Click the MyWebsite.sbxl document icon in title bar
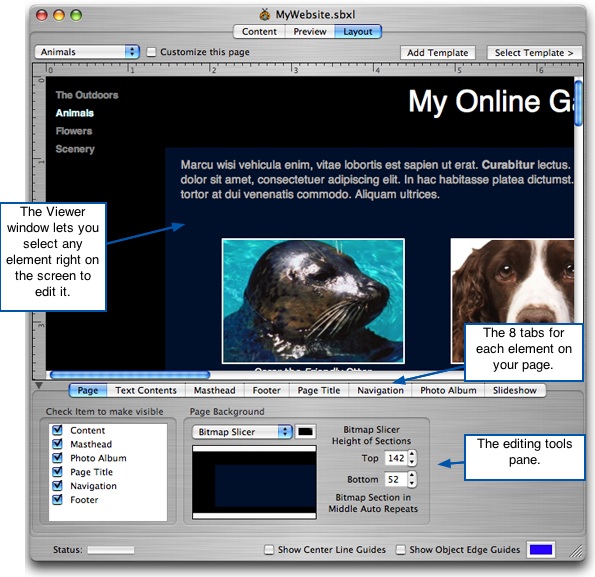This screenshot has width=595, height=577. pos(264,14)
